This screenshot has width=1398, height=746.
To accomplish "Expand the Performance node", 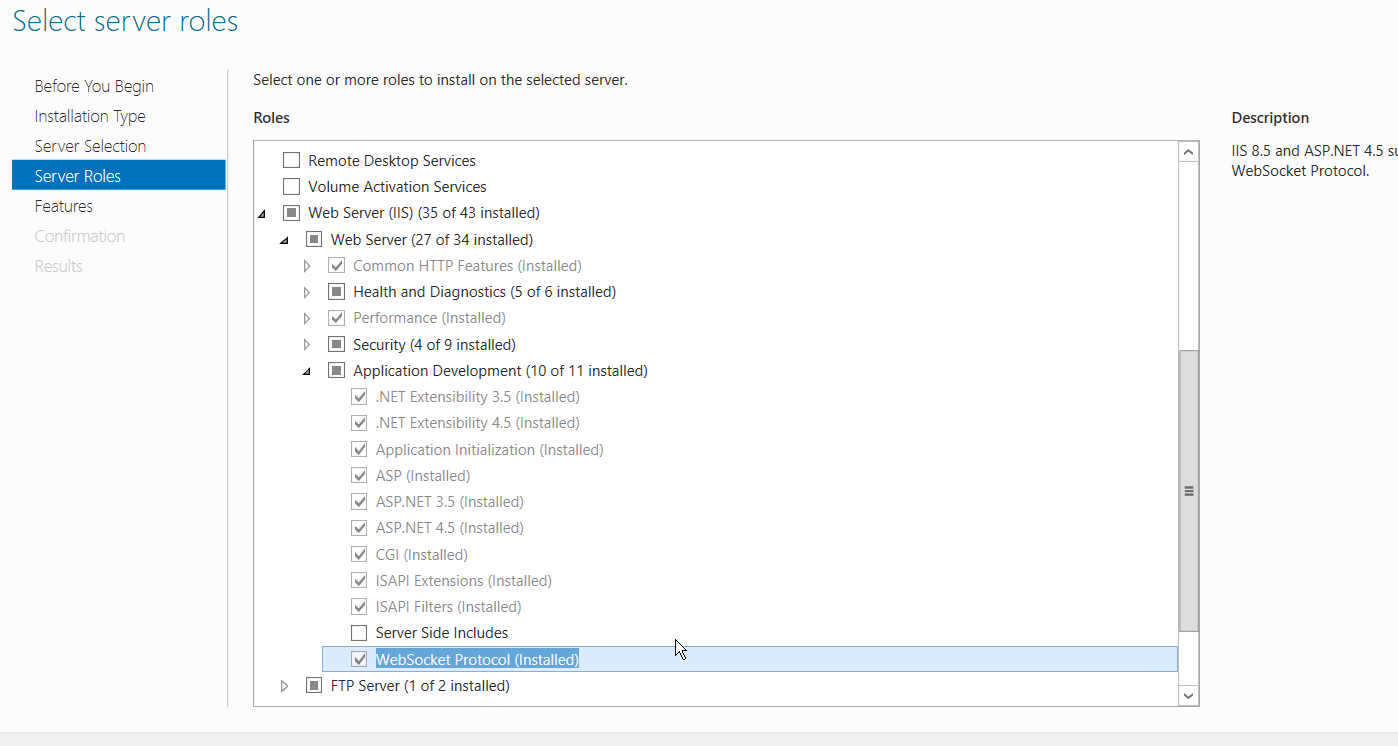I will point(307,317).
